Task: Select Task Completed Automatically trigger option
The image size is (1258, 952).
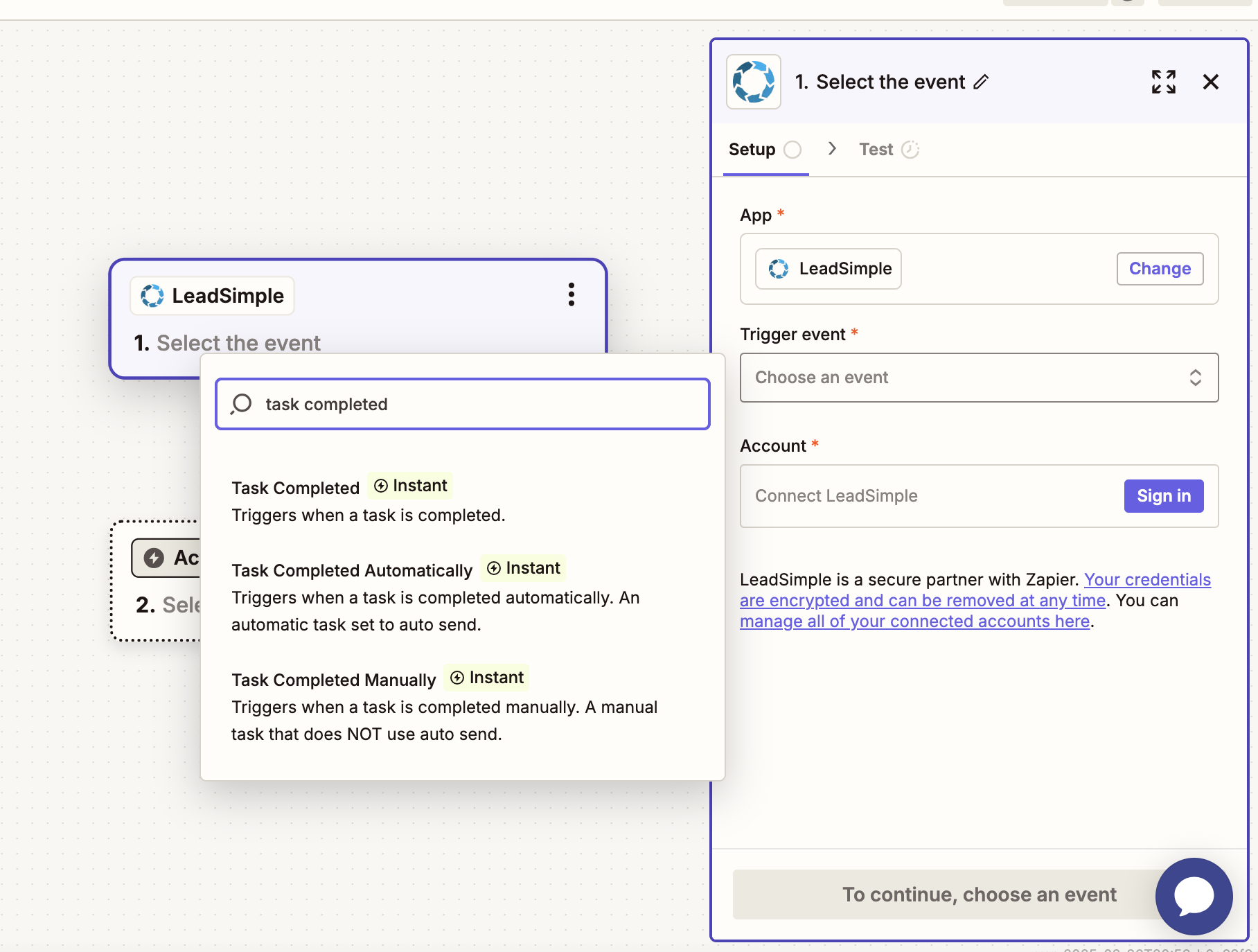Action: click(463, 597)
